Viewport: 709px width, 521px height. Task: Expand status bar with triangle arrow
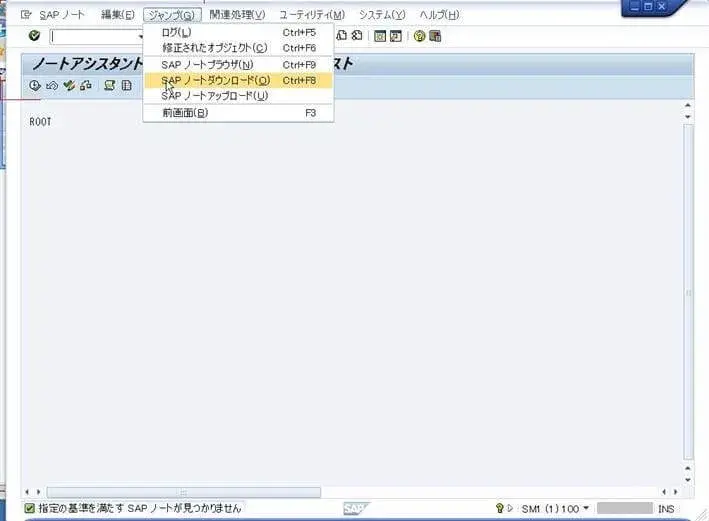(510, 508)
